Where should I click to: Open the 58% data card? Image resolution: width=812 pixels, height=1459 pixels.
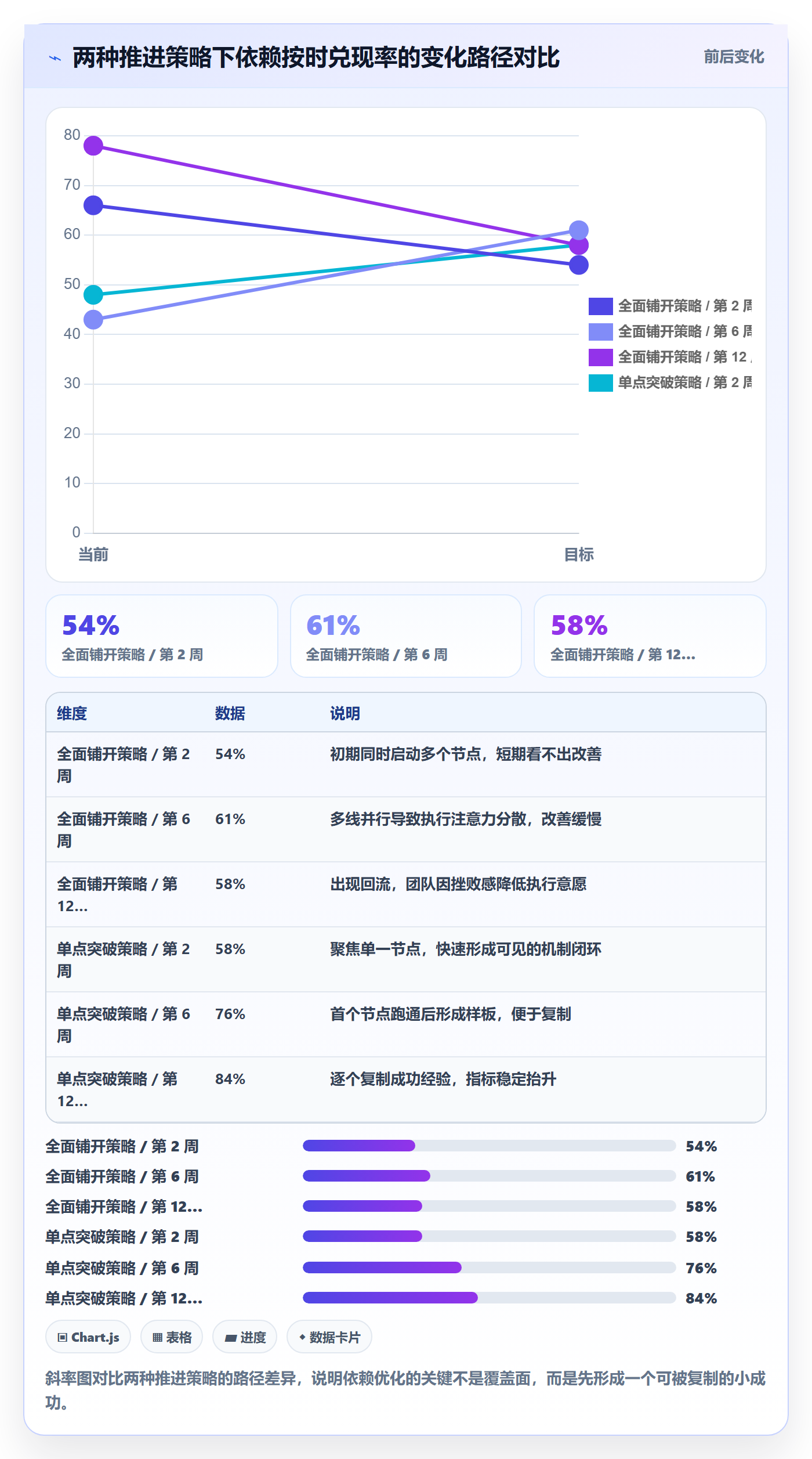650,636
